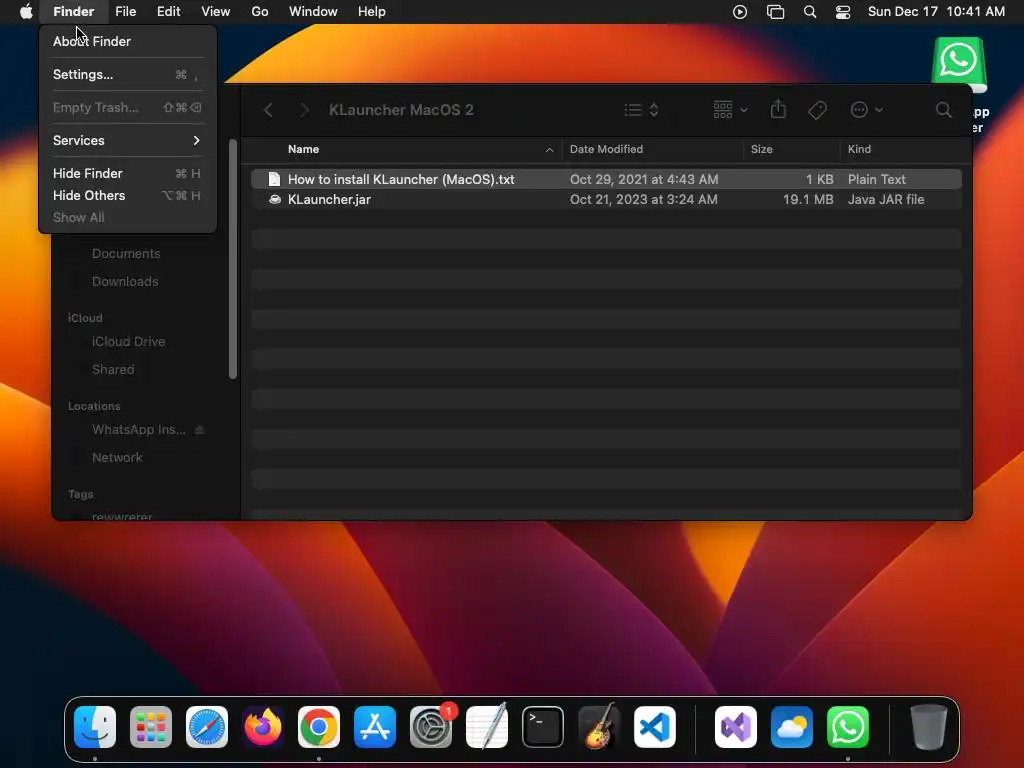Viewport: 1024px width, 768px height.
Task: Open the More actions ellipsis dropdown
Action: click(867, 110)
